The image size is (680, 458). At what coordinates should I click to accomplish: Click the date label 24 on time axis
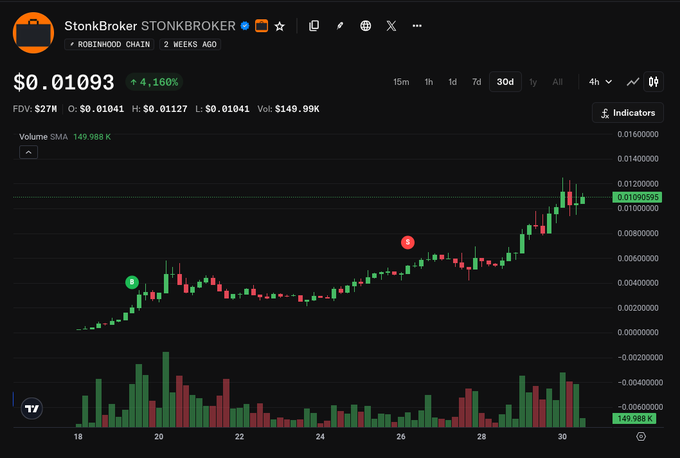[320, 437]
